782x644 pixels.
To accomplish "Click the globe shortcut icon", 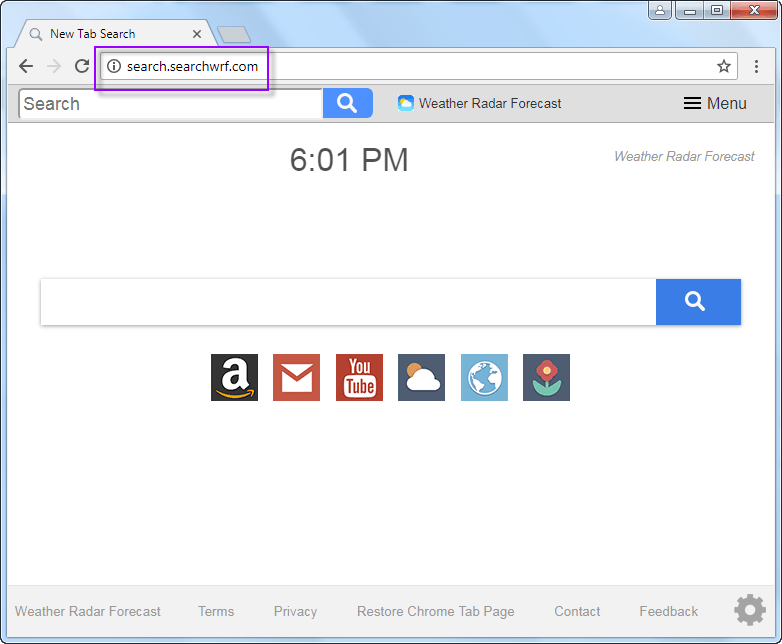I will tap(484, 378).
